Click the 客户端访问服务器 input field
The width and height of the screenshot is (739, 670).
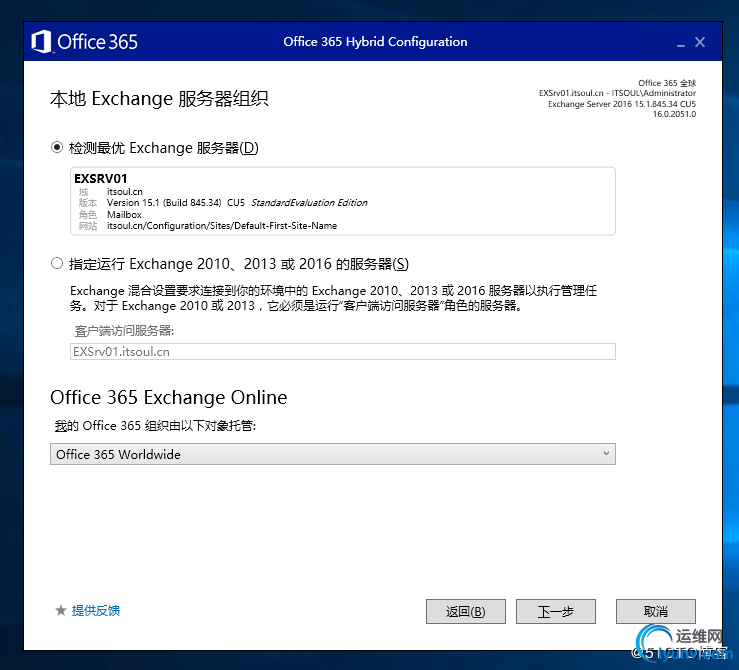343,351
